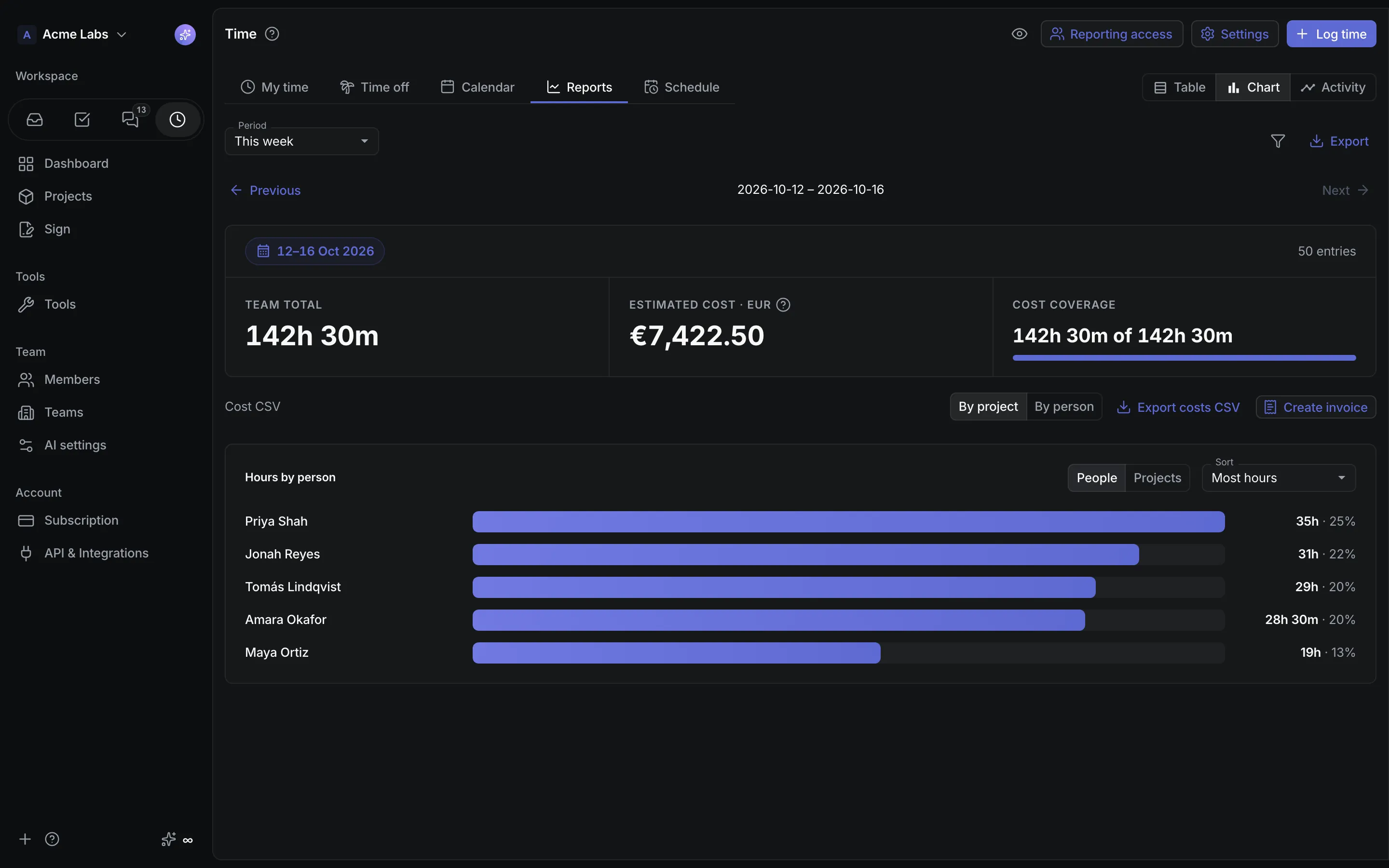Screen dimensions: 1389x868
Task: Switch to the Time off tab
Action: [x=374, y=87]
